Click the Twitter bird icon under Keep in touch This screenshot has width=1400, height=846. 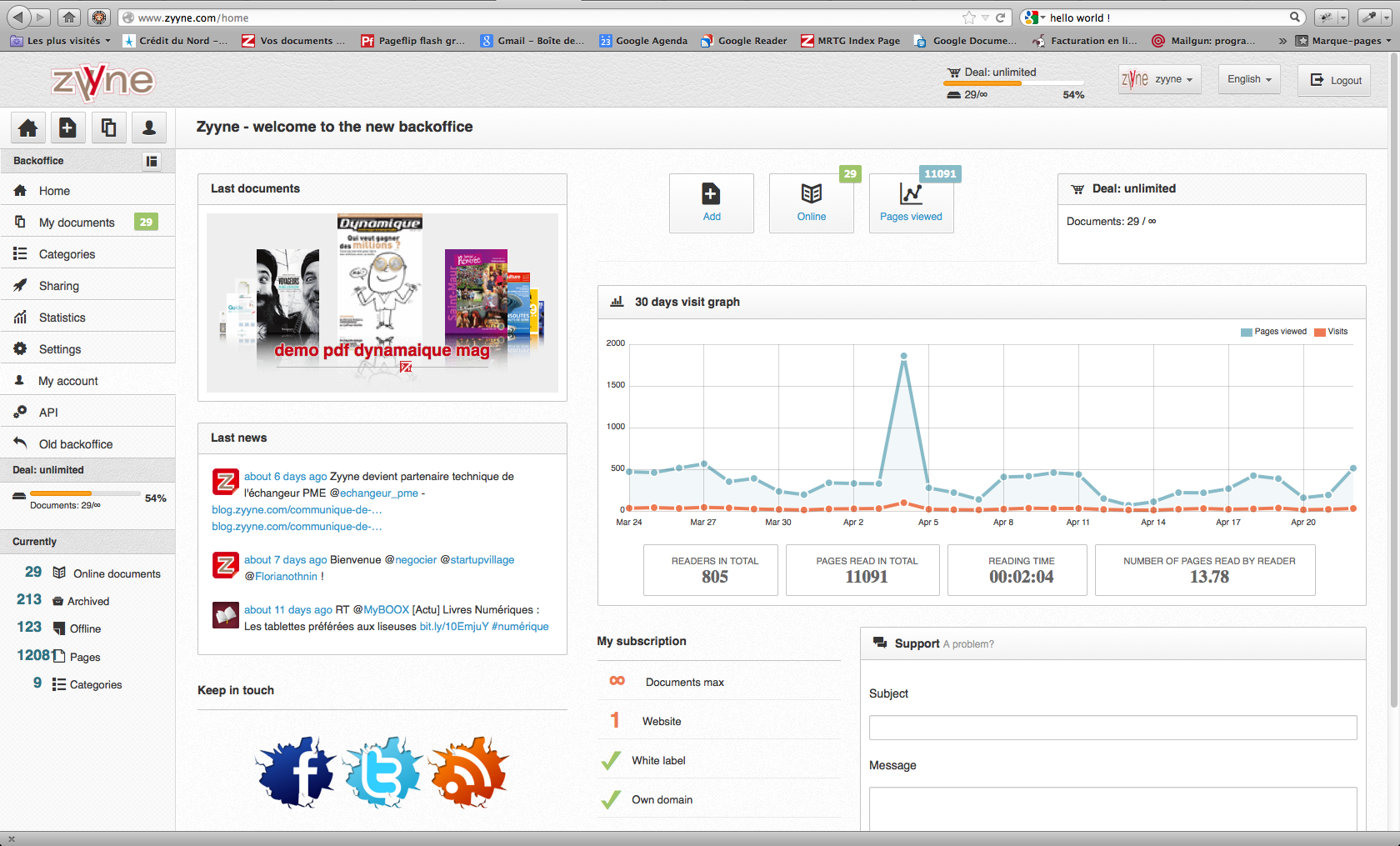383,772
